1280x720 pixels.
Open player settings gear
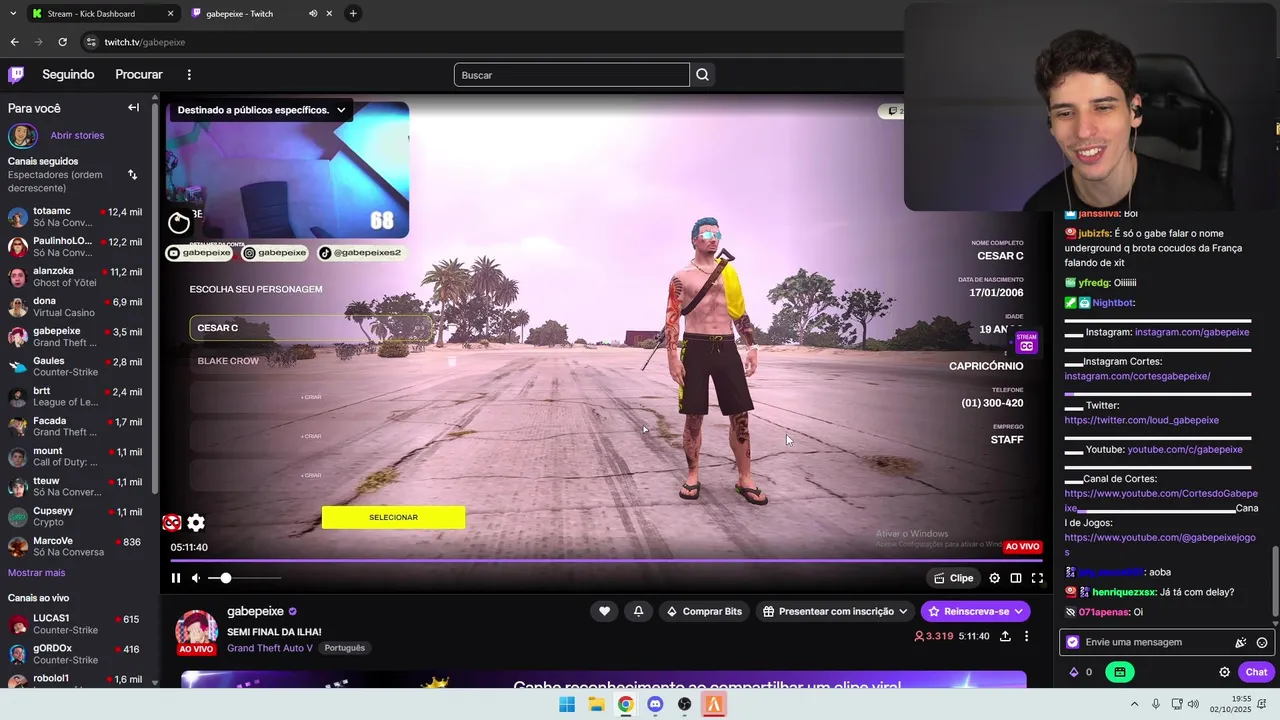pos(994,578)
